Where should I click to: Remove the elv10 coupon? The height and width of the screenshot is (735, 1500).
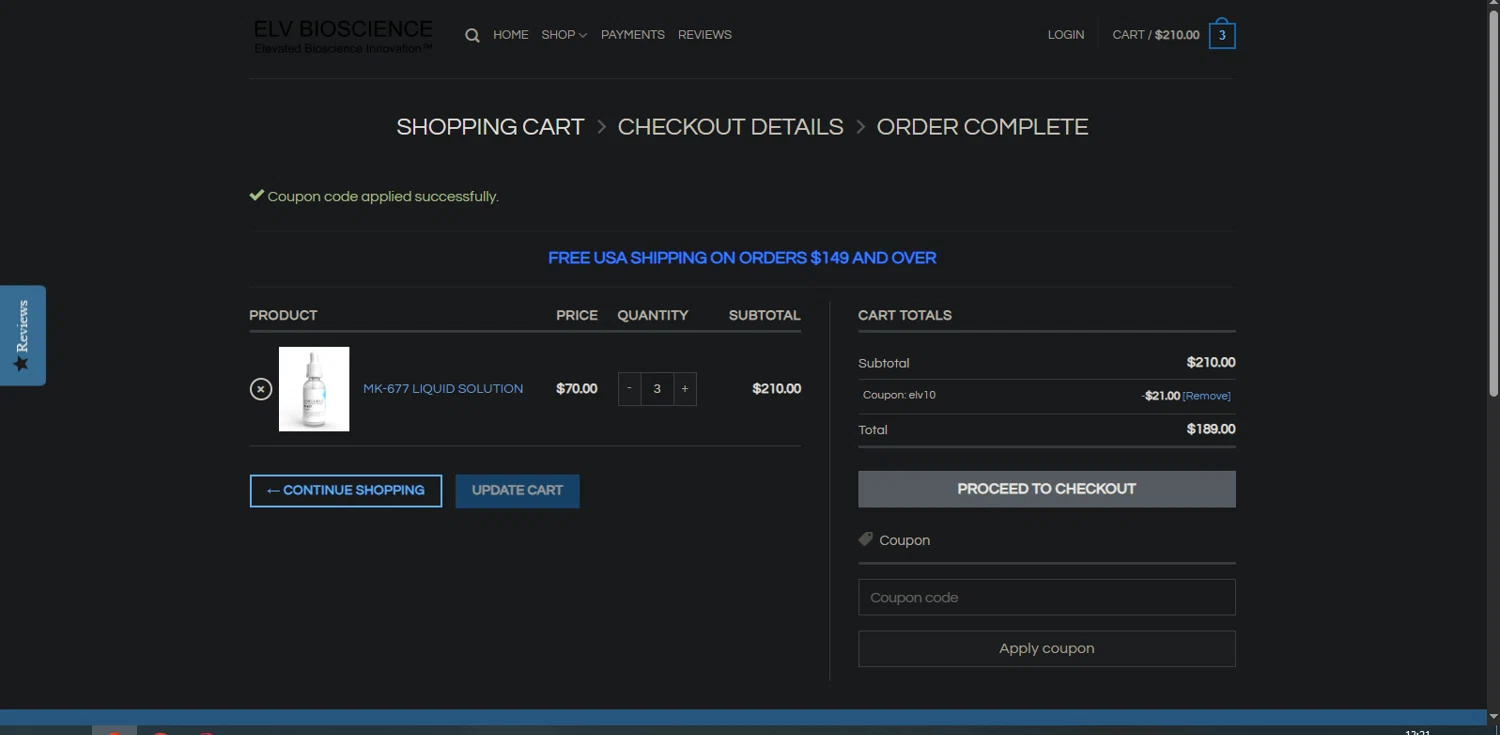[1207, 396]
